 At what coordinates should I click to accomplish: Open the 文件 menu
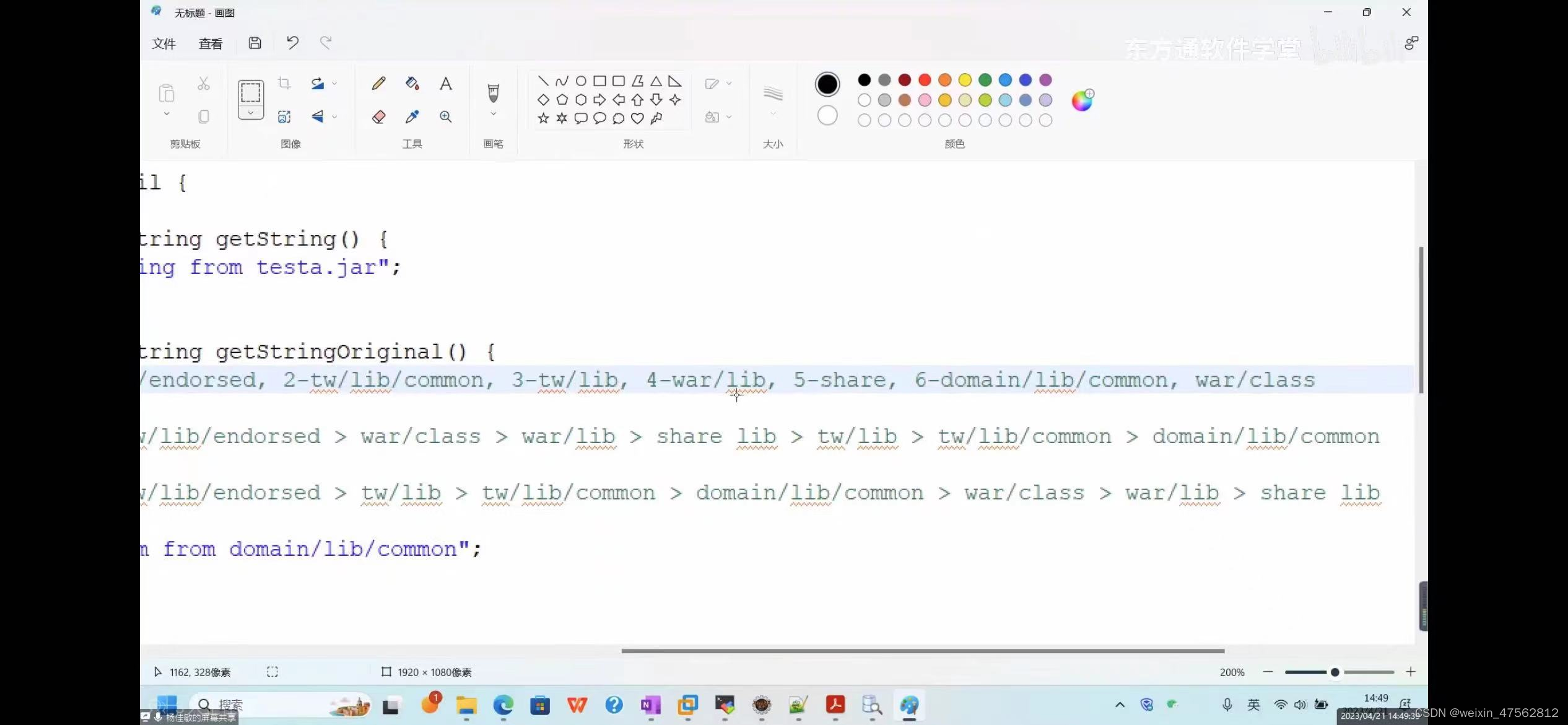click(163, 43)
